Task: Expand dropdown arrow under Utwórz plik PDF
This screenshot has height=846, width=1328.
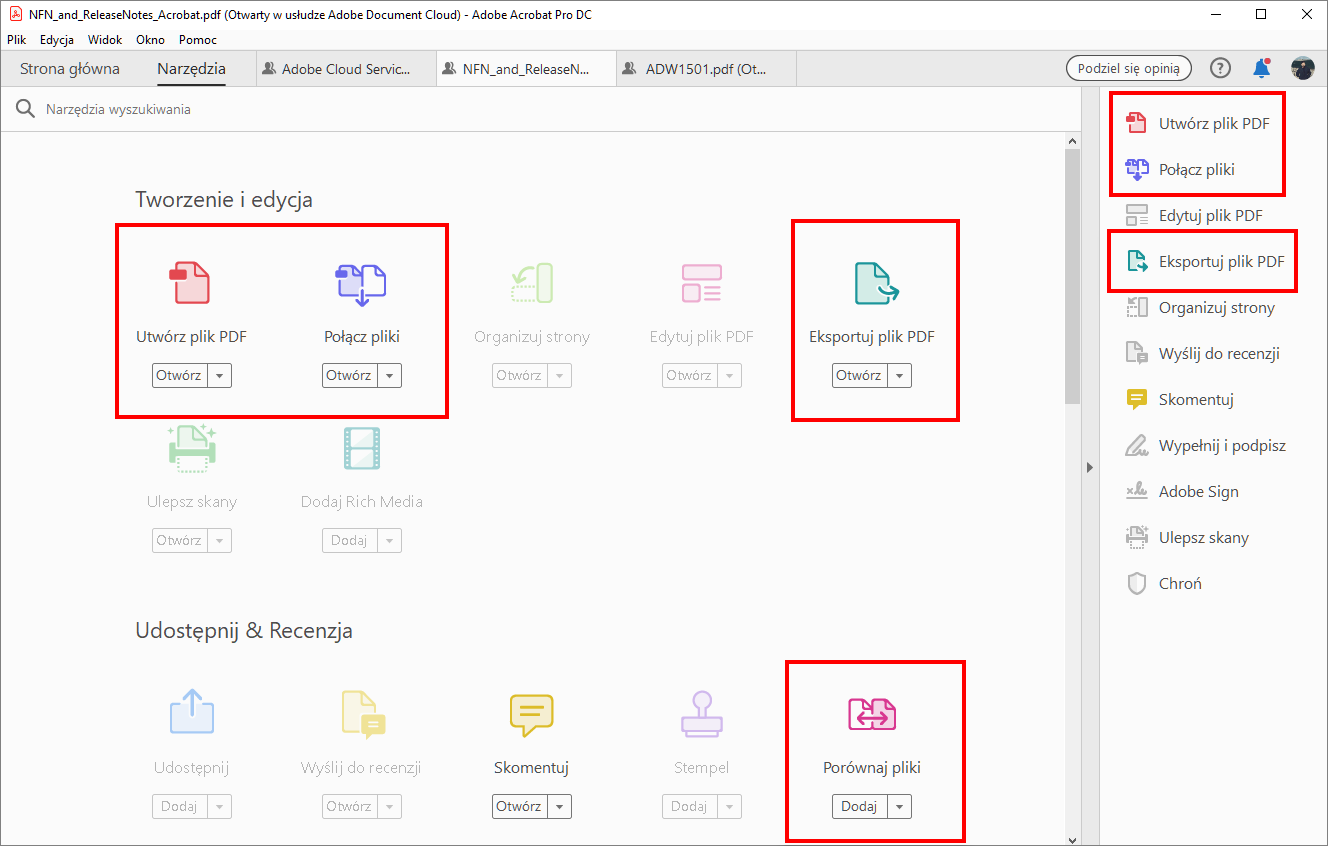Action: click(220, 376)
